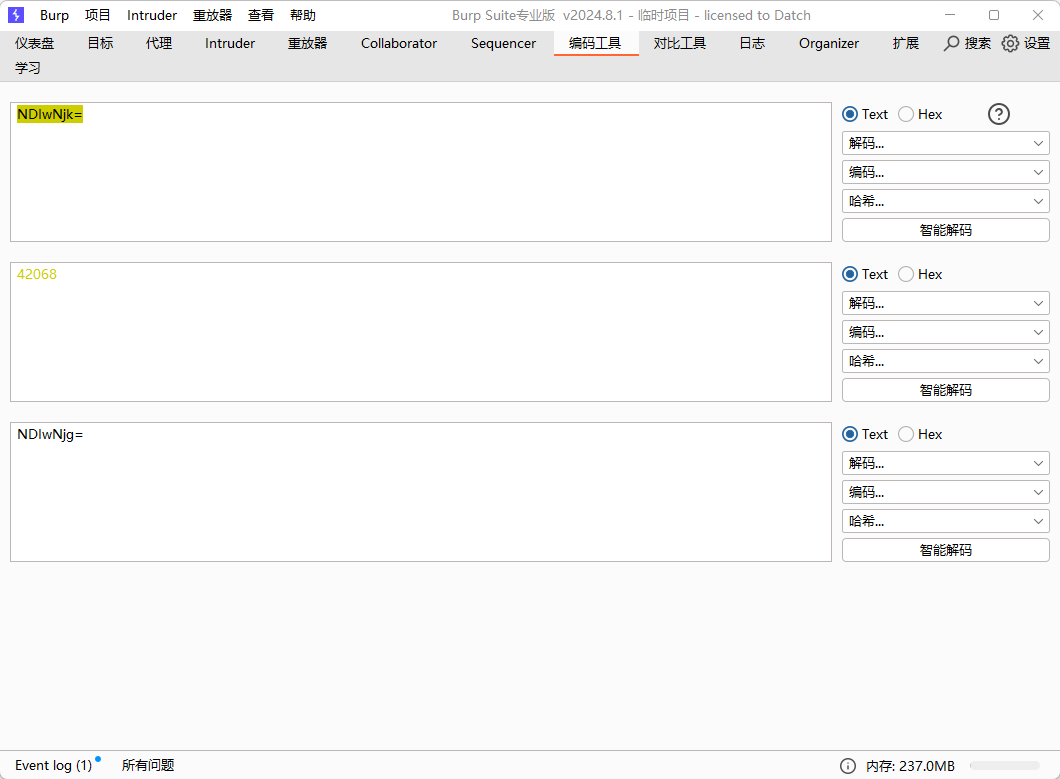Screen dimensions: 1060x779
Task: Select Hex radio for NDIwNjk= panel
Action: [x=906, y=114]
